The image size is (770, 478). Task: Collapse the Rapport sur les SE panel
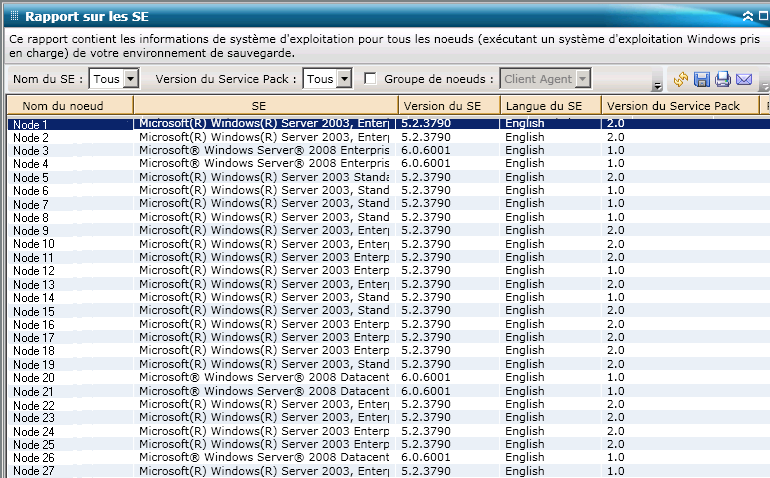pos(747,16)
